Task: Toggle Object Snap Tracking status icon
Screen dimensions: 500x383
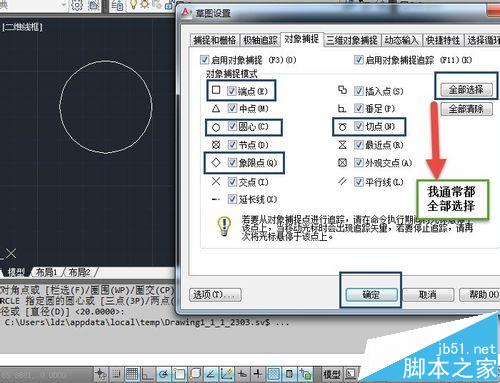Action: 211,374
